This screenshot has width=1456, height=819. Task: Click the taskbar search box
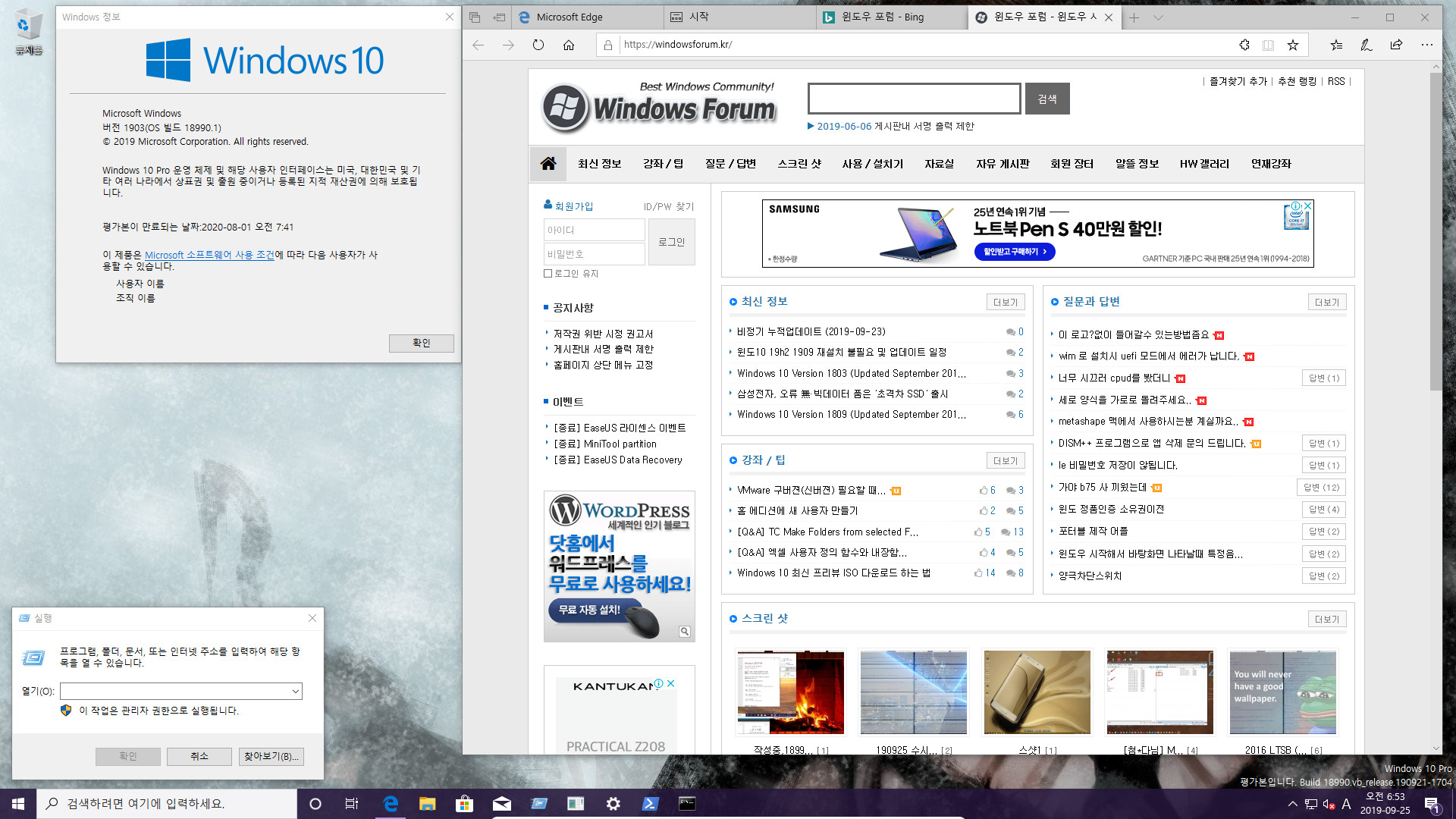point(167,804)
